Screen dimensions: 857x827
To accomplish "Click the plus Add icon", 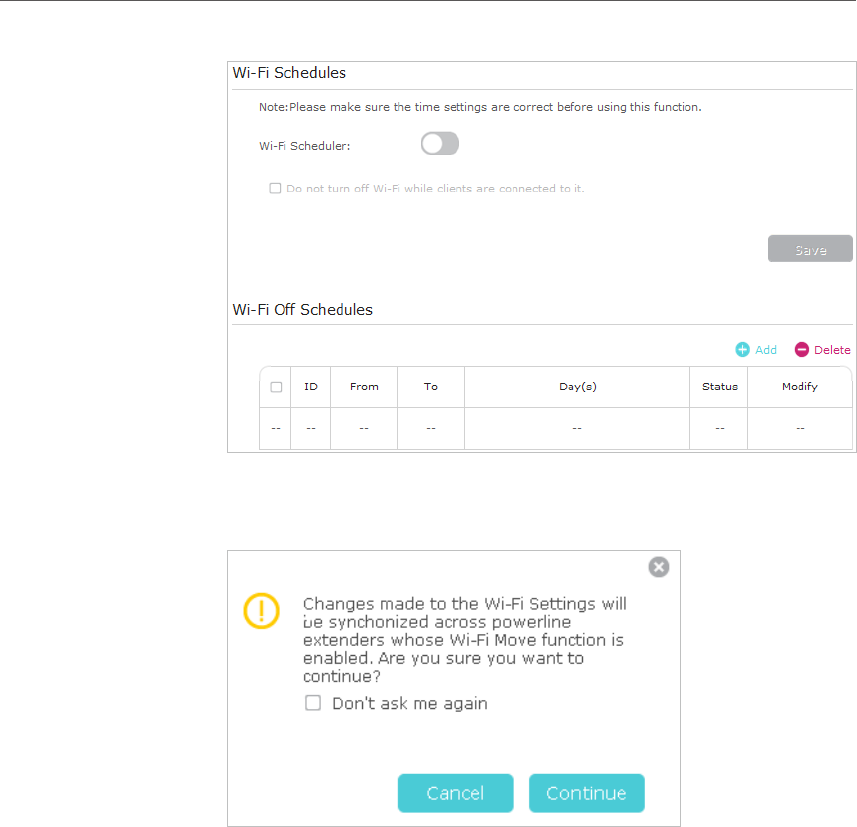I will point(742,350).
